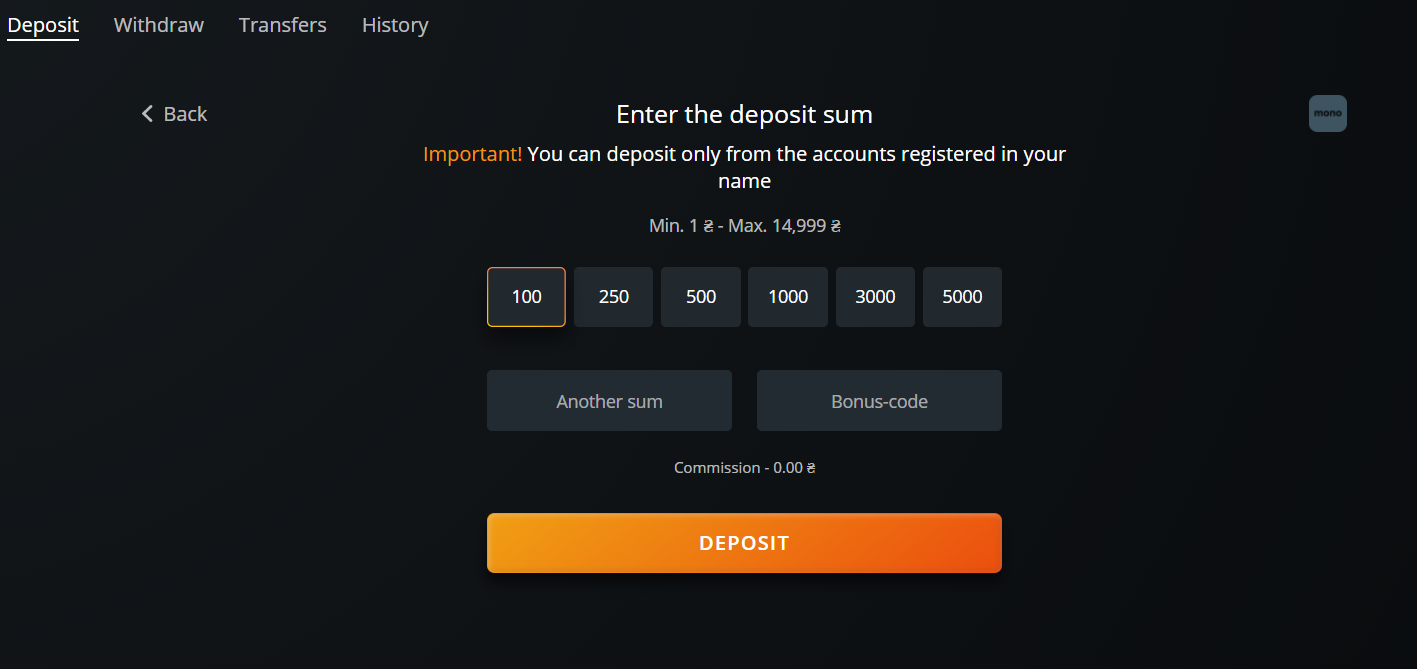Open the Transfers tab
The height and width of the screenshot is (669, 1417).
283,25
